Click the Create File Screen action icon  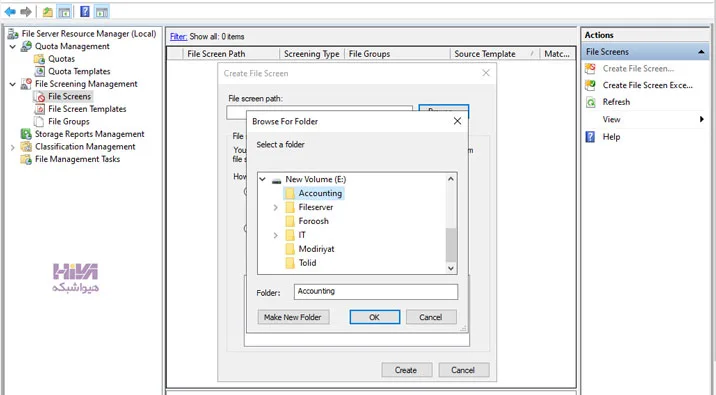tap(590, 68)
